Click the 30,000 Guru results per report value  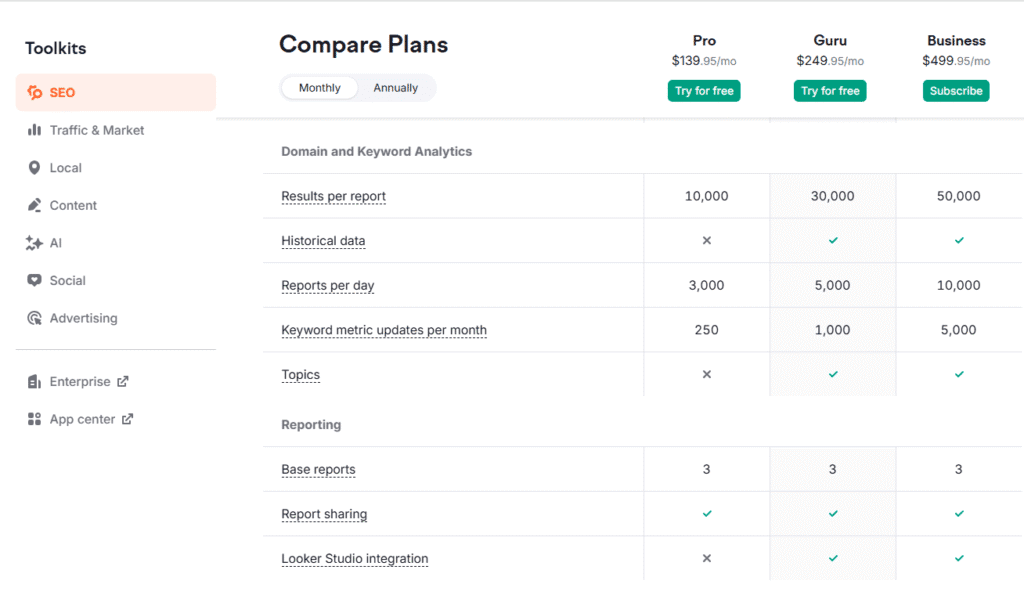tap(833, 196)
